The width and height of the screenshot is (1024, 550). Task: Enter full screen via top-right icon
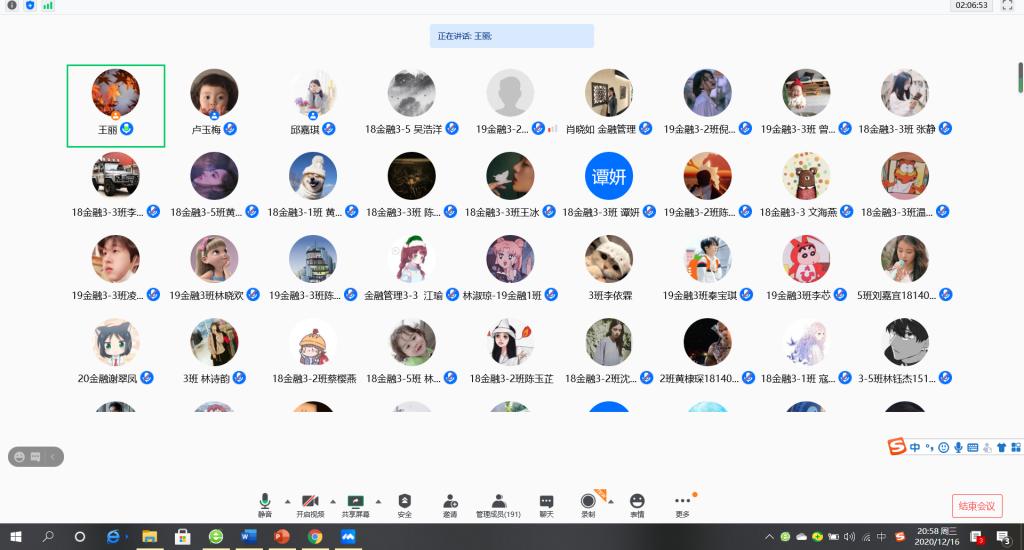click(1008, 5)
